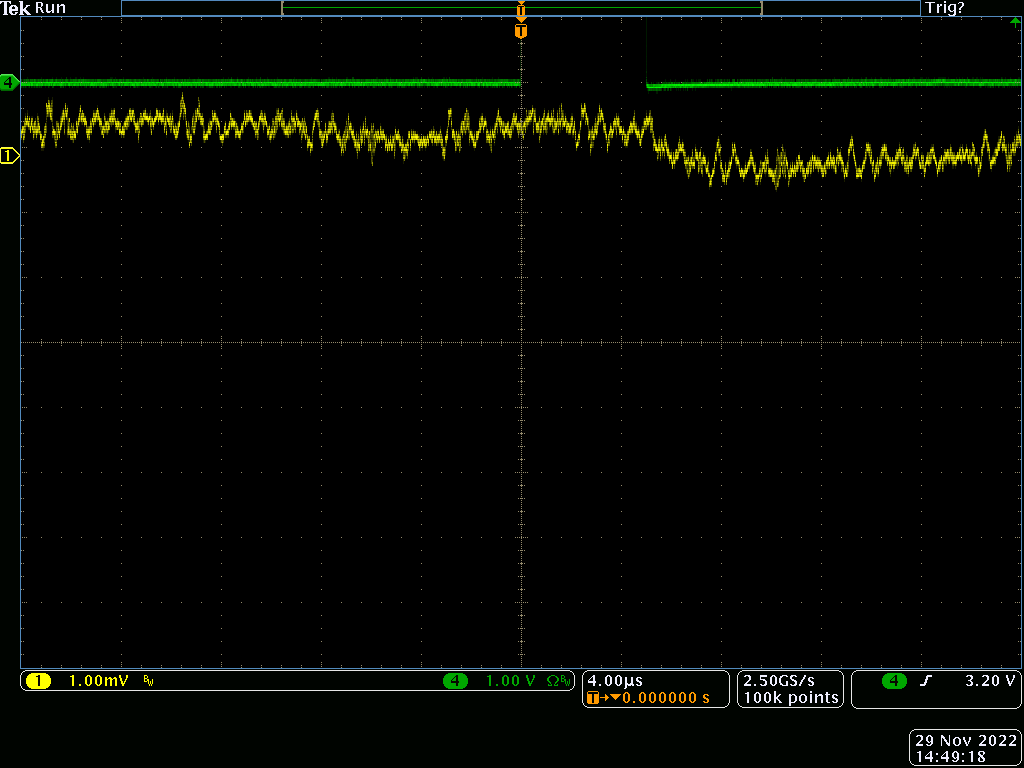Viewport: 1024px width, 768px height.
Task: Click the orange trigger delay T icon
Action: (594, 698)
